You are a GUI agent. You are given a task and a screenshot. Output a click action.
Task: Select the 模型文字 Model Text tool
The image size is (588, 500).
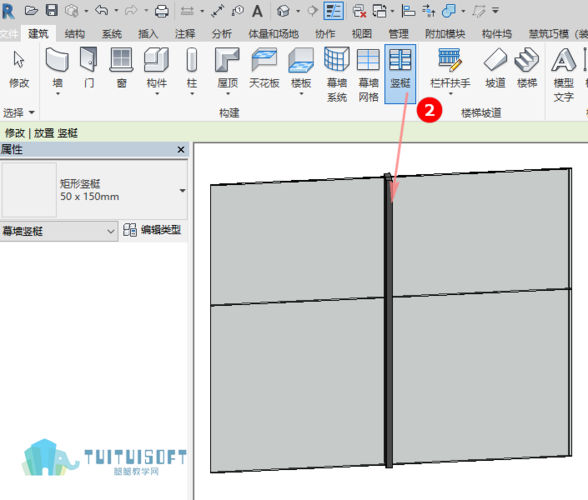[564, 74]
